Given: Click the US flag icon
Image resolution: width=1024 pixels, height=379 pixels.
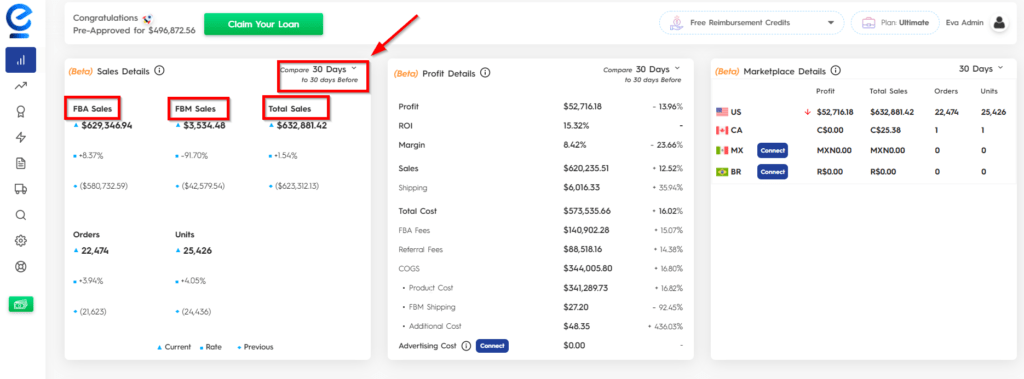Looking at the screenshot, I should (x=721, y=112).
